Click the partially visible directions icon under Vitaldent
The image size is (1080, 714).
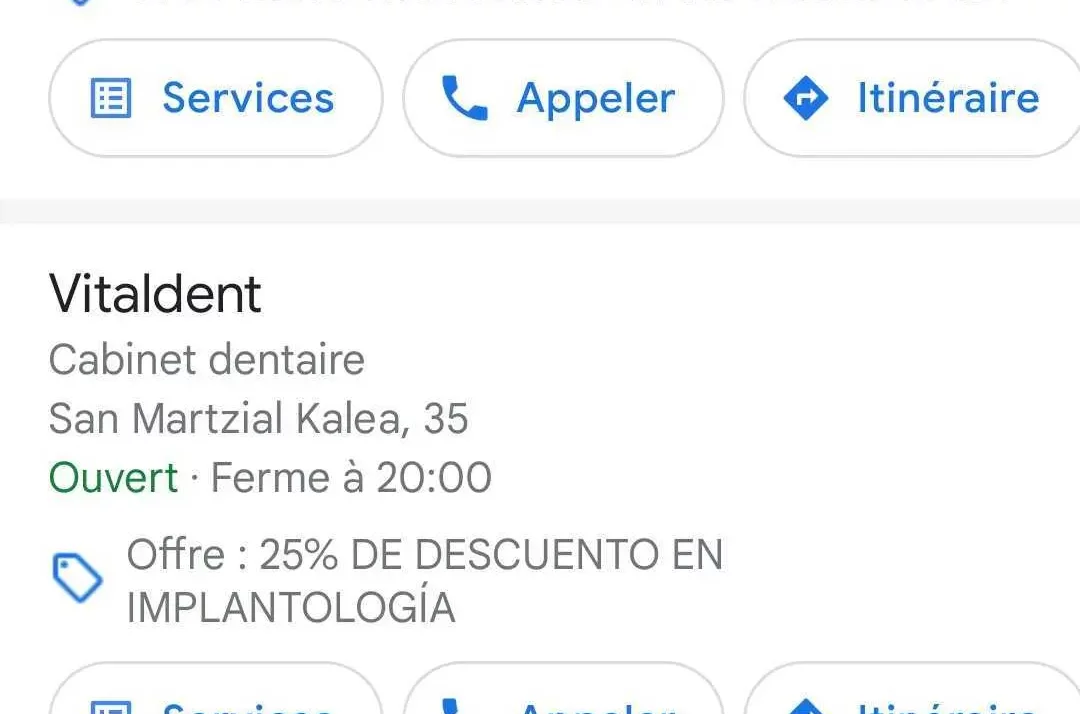click(x=806, y=707)
